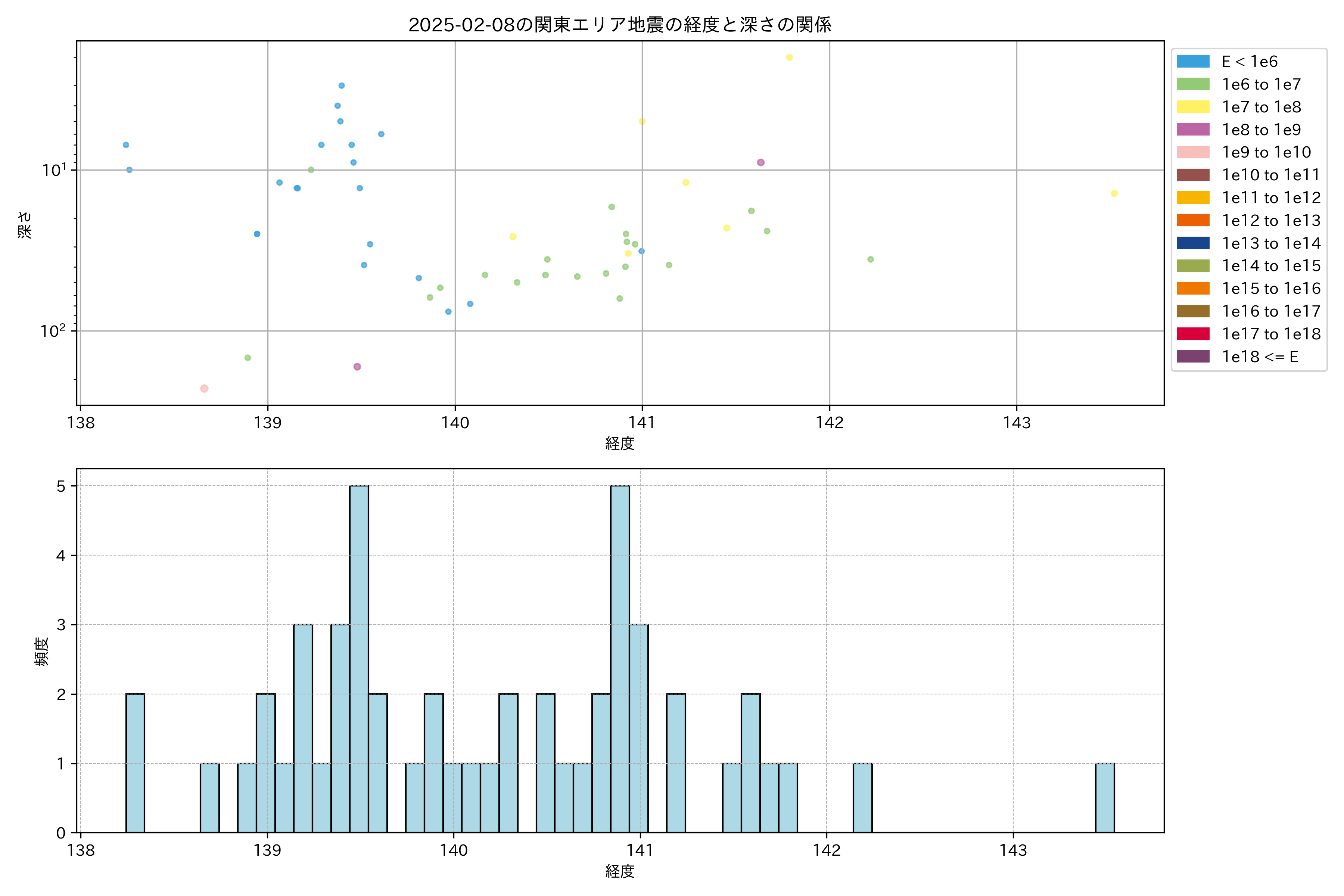The width and height of the screenshot is (1344, 896).
Task: Click the chart title at the top
Action: tap(619, 25)
